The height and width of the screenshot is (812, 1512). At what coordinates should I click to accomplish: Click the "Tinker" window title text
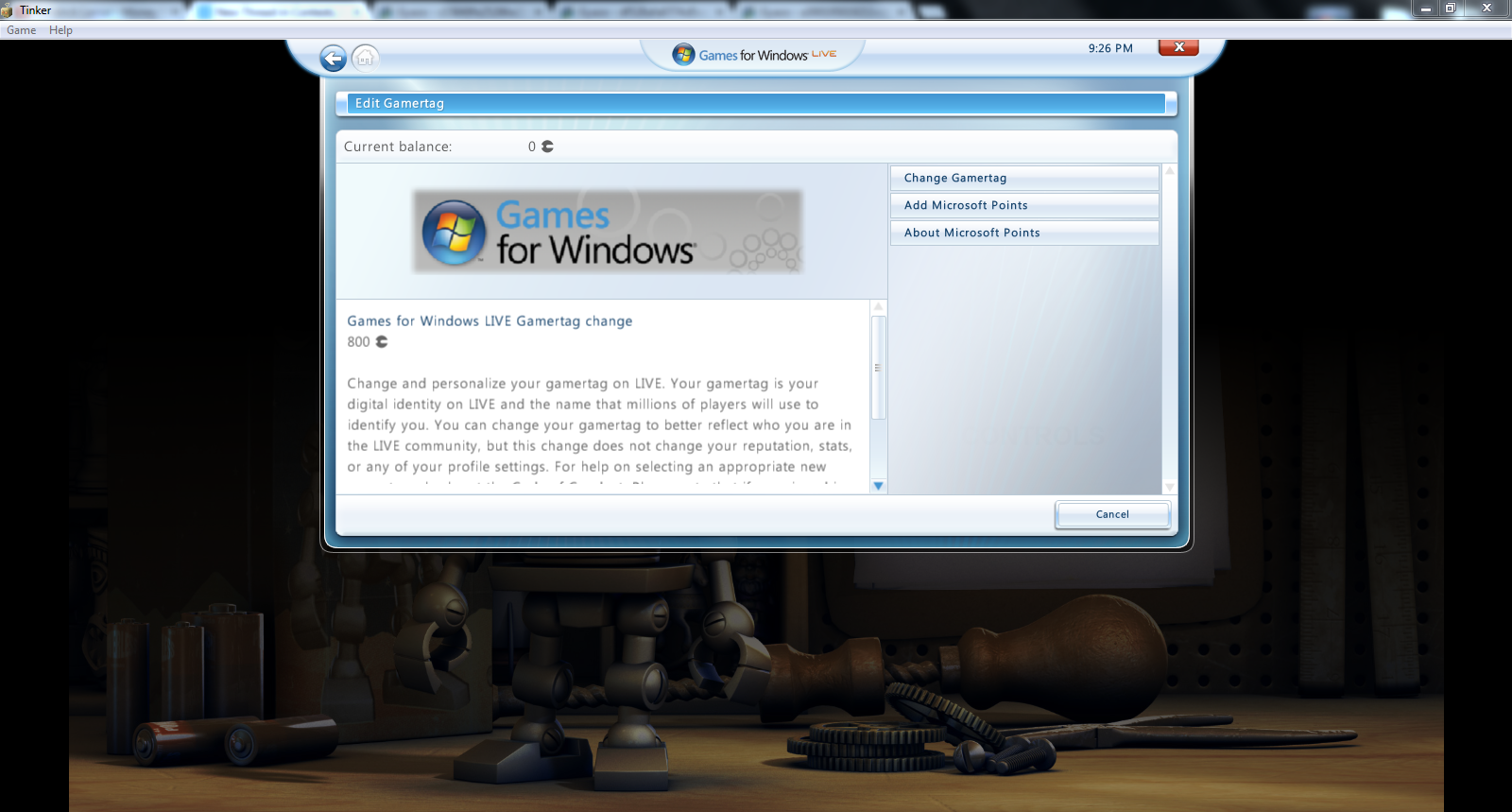[x=36, y=10]
